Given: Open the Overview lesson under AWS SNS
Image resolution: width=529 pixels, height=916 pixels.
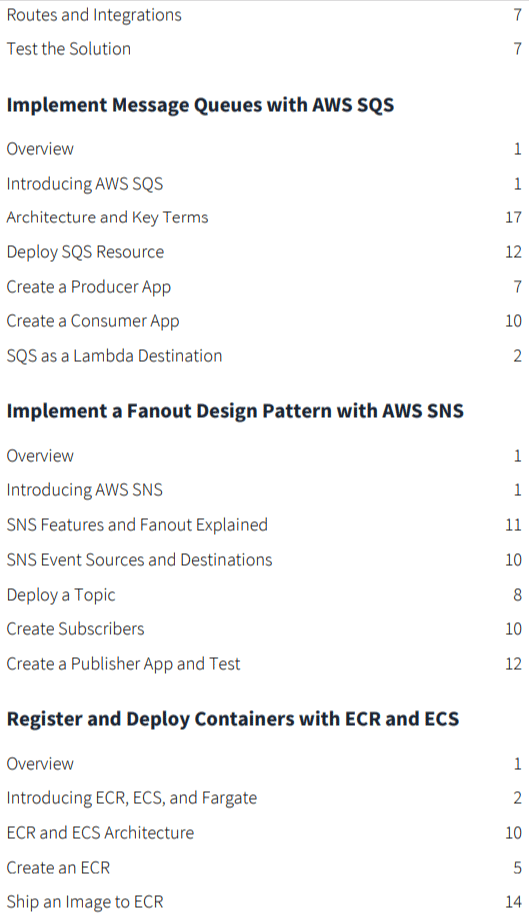Looking at the screenshot, I should click(40, 456).
